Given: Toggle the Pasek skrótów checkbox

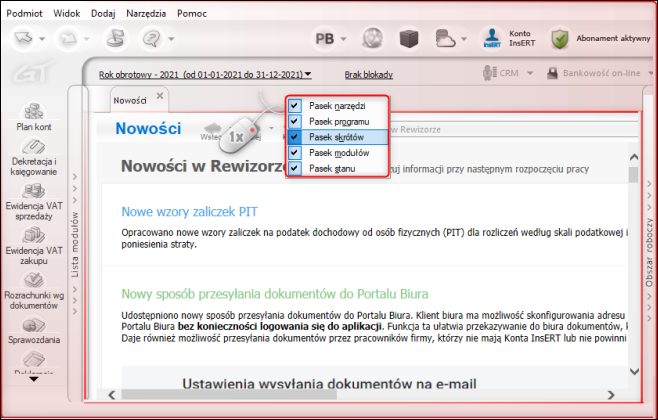Looking at the screenshot, I should [x=295, y=137].
